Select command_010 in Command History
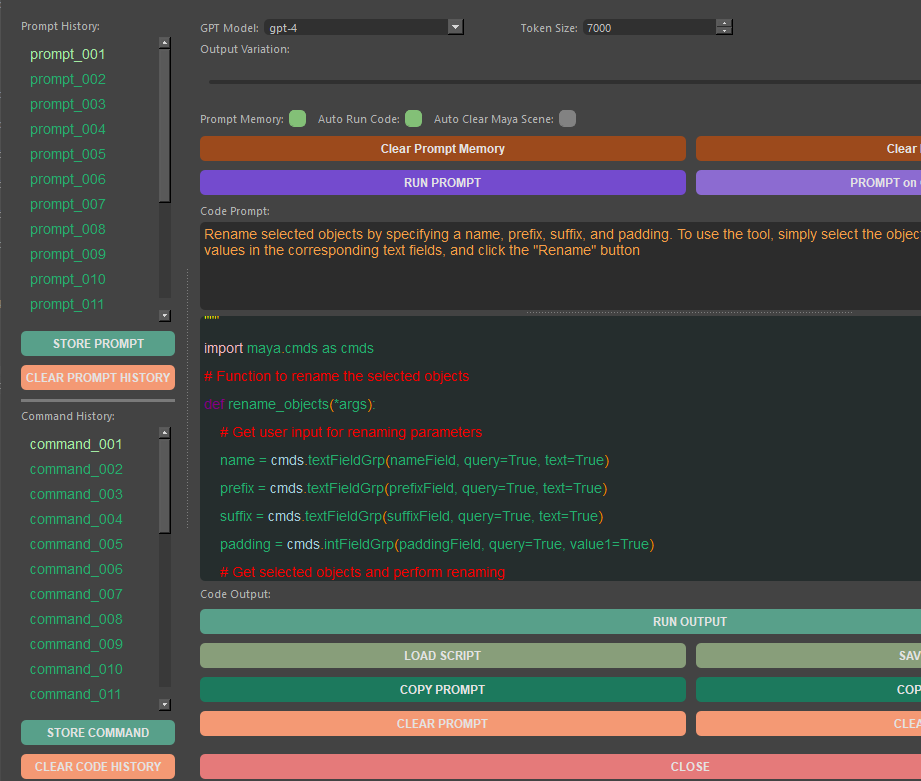The height and width of the screenshot is (781, 921). coord(76,669)
